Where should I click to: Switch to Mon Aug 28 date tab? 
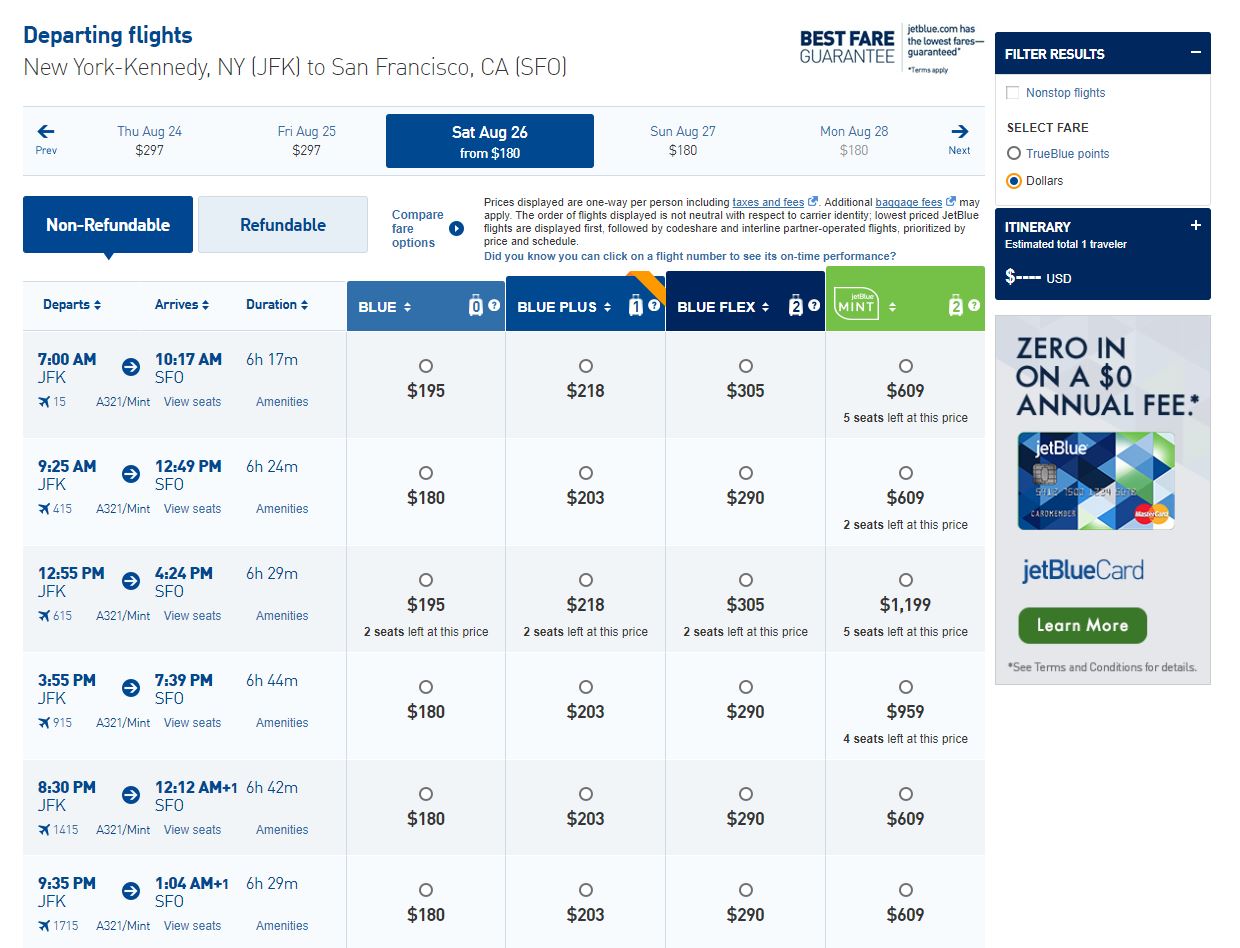point(854,141)
